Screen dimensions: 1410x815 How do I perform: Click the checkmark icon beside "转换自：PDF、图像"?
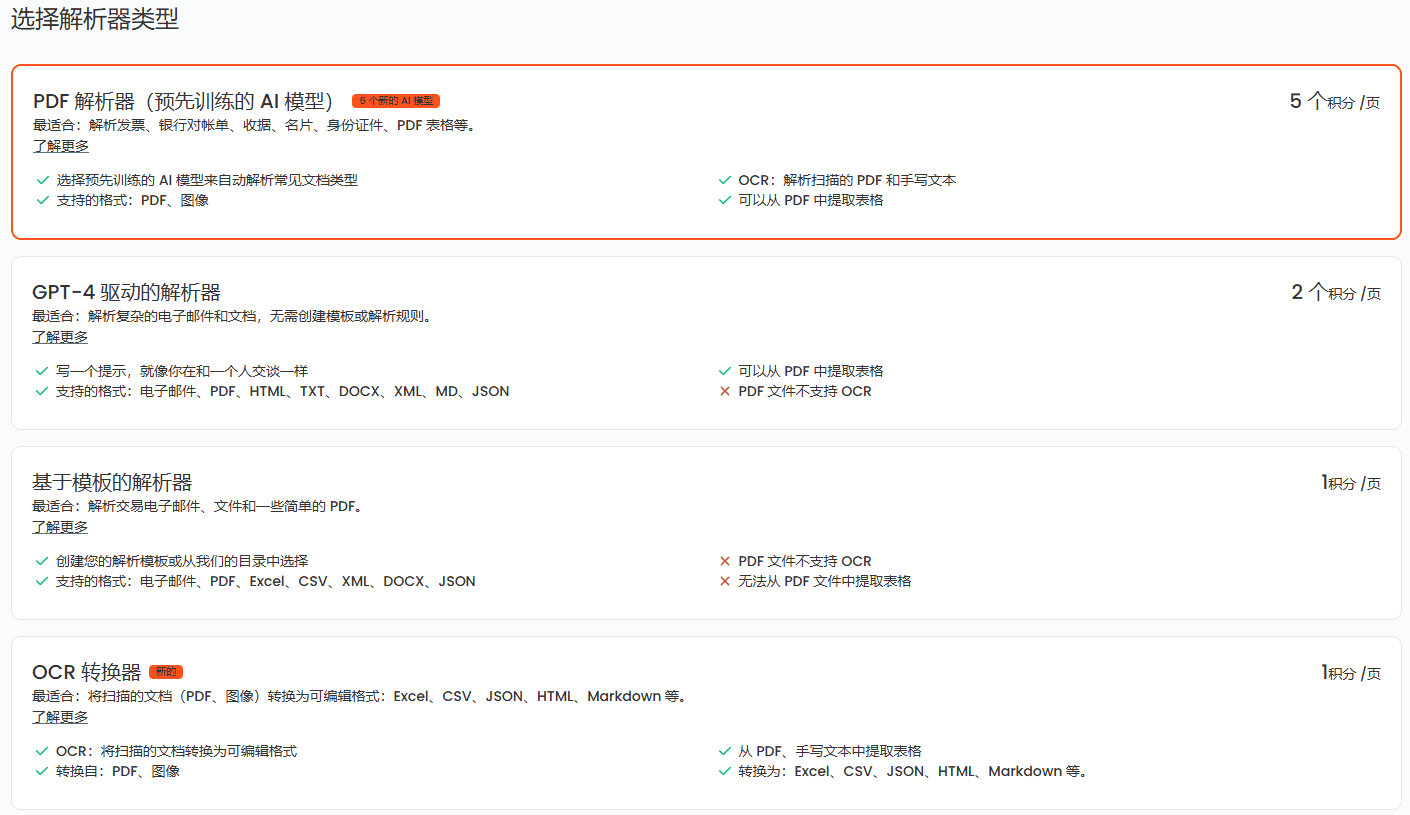coord(42,771)
